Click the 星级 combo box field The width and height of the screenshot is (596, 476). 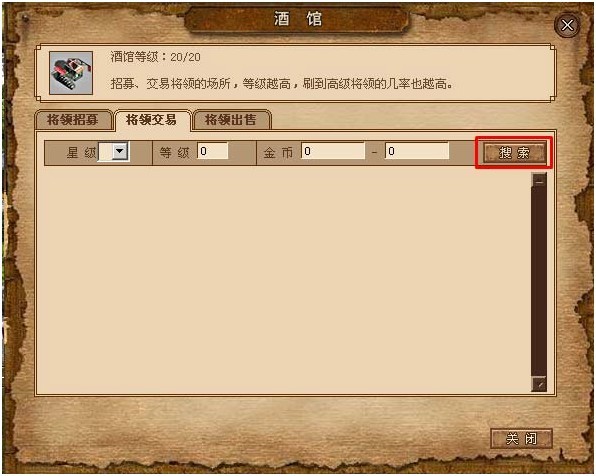[x=113, y=151]
